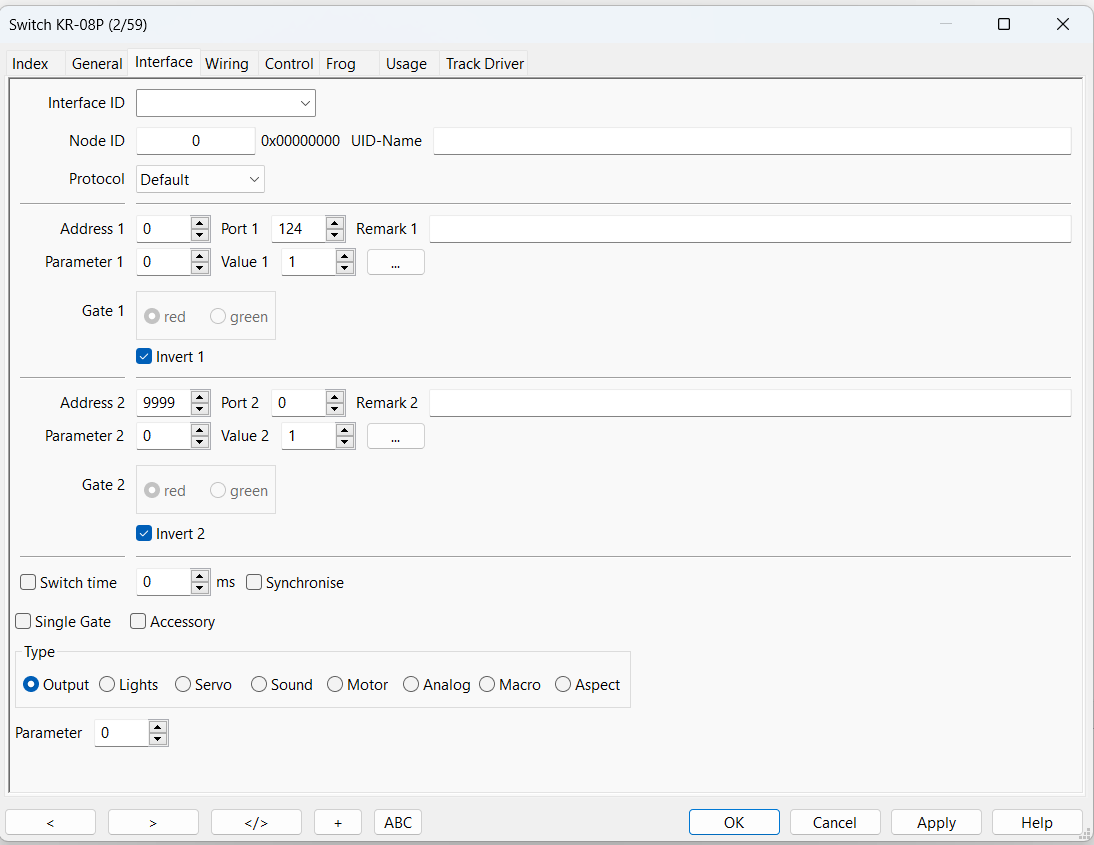Enable the Single Gate checkbox

pyautogui.click(x=24, y=622)
